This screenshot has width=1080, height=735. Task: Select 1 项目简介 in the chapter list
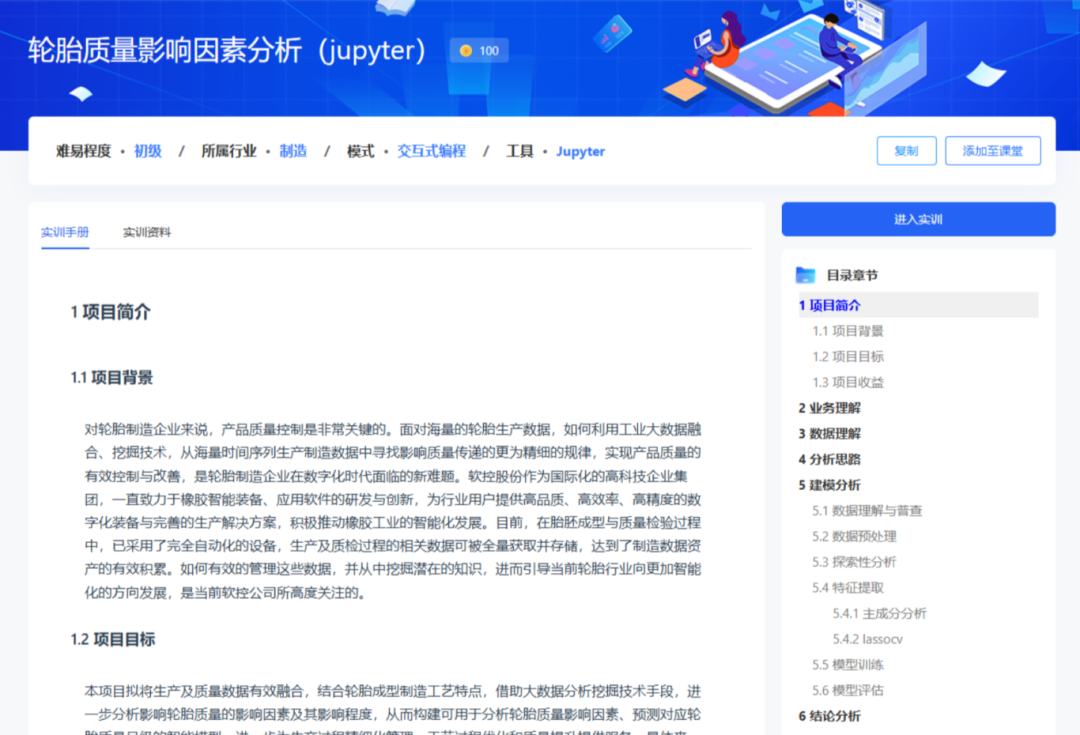pyautogui.click(x=830, y=305)
